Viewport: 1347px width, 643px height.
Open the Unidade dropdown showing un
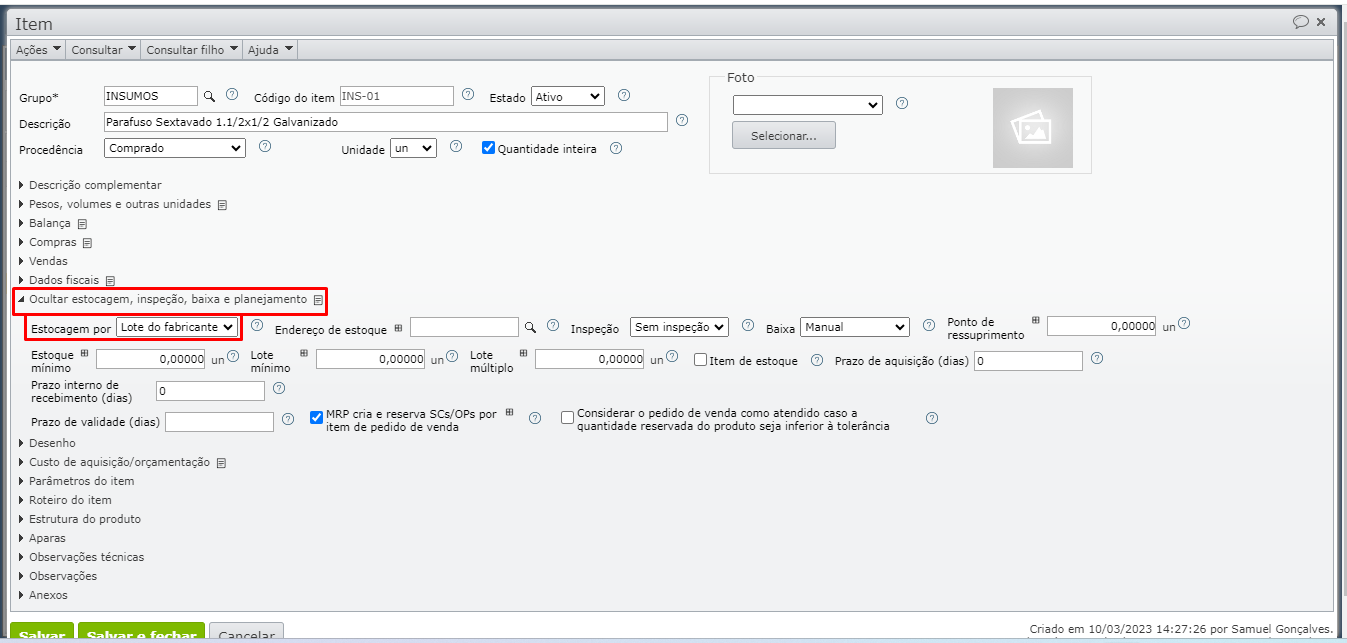coord(414,148)
